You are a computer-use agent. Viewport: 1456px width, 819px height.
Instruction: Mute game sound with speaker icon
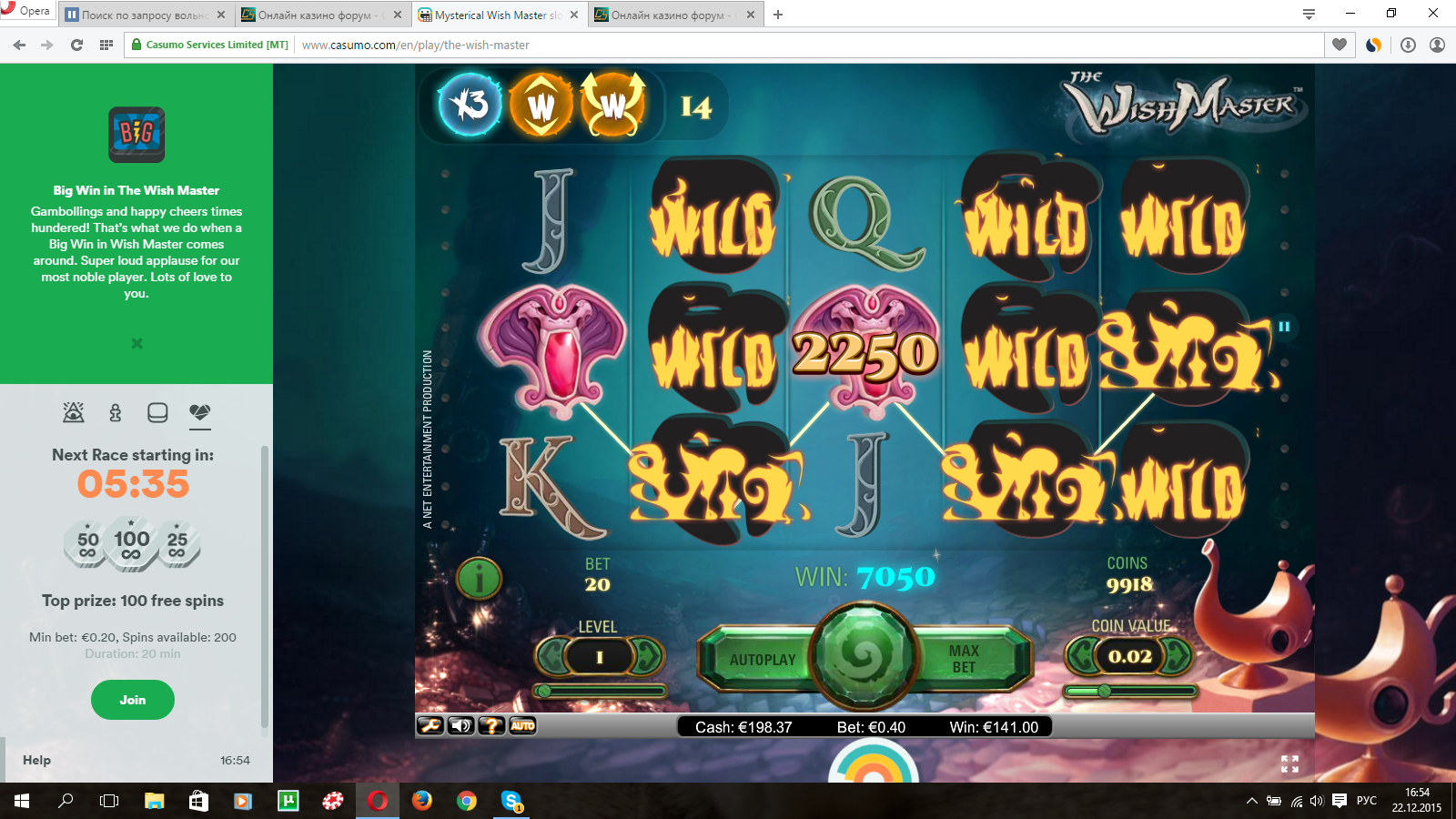[x=461, y=725]
